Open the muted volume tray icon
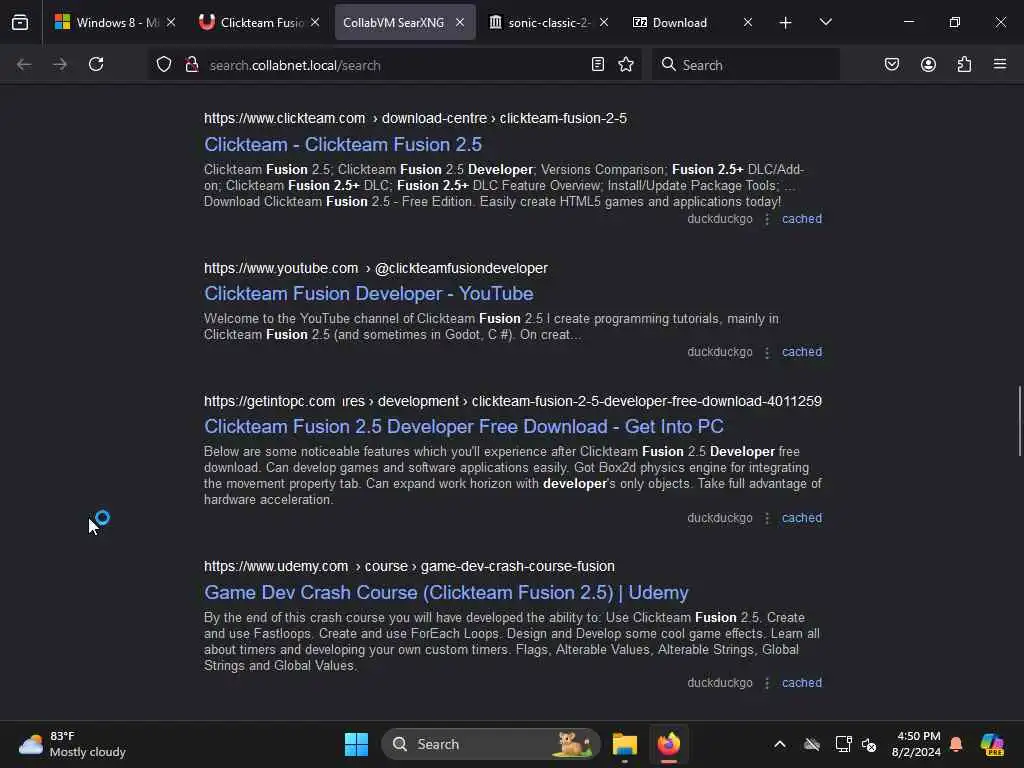The image size is (1024, 768). tap(869, 744)
